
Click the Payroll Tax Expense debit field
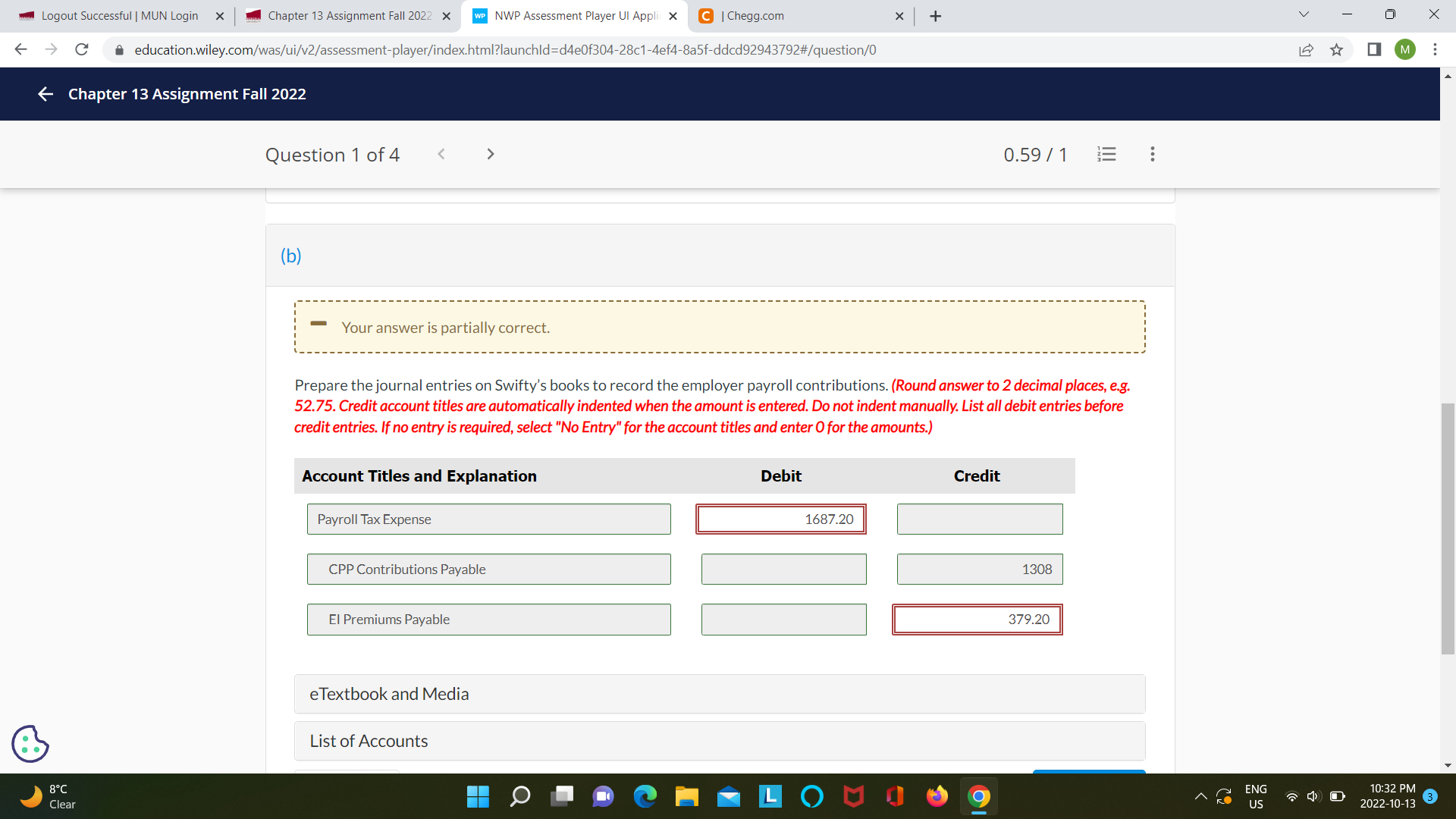[780, 519]
